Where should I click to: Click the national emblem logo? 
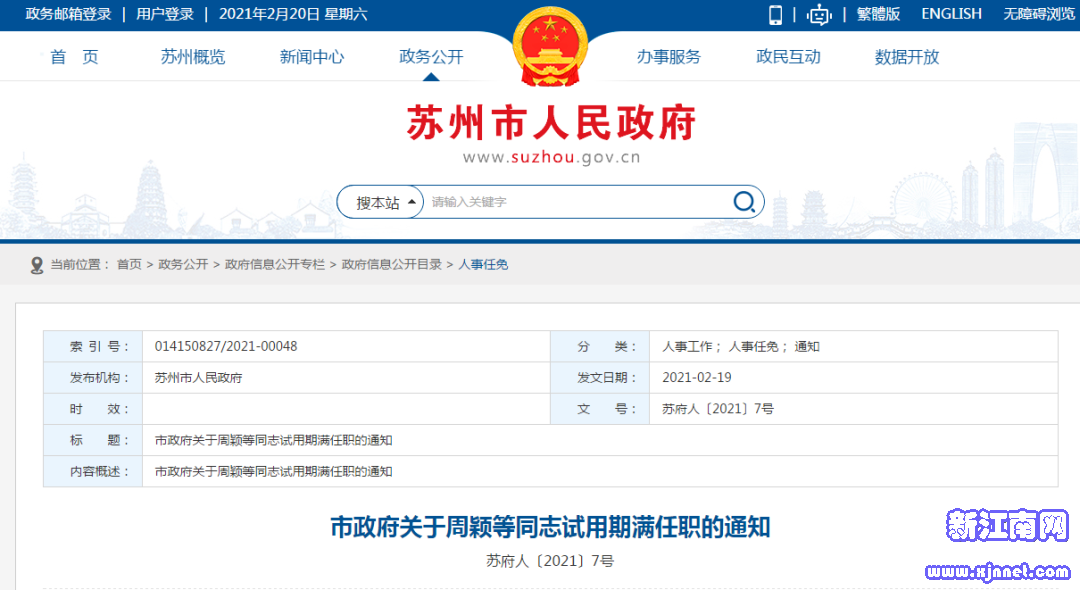coord(550,47)
